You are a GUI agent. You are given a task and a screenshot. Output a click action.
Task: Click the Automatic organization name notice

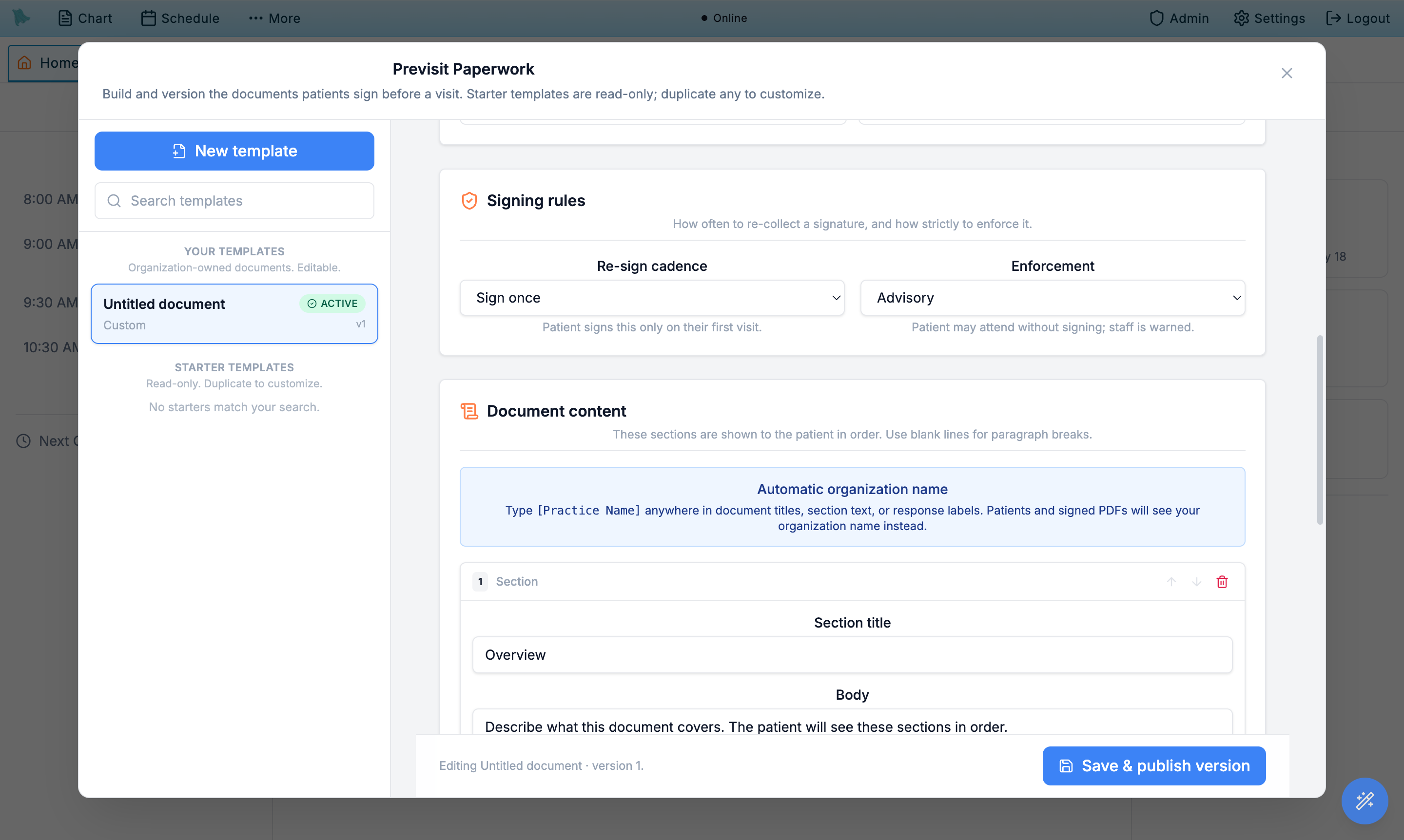click(852, 507)
